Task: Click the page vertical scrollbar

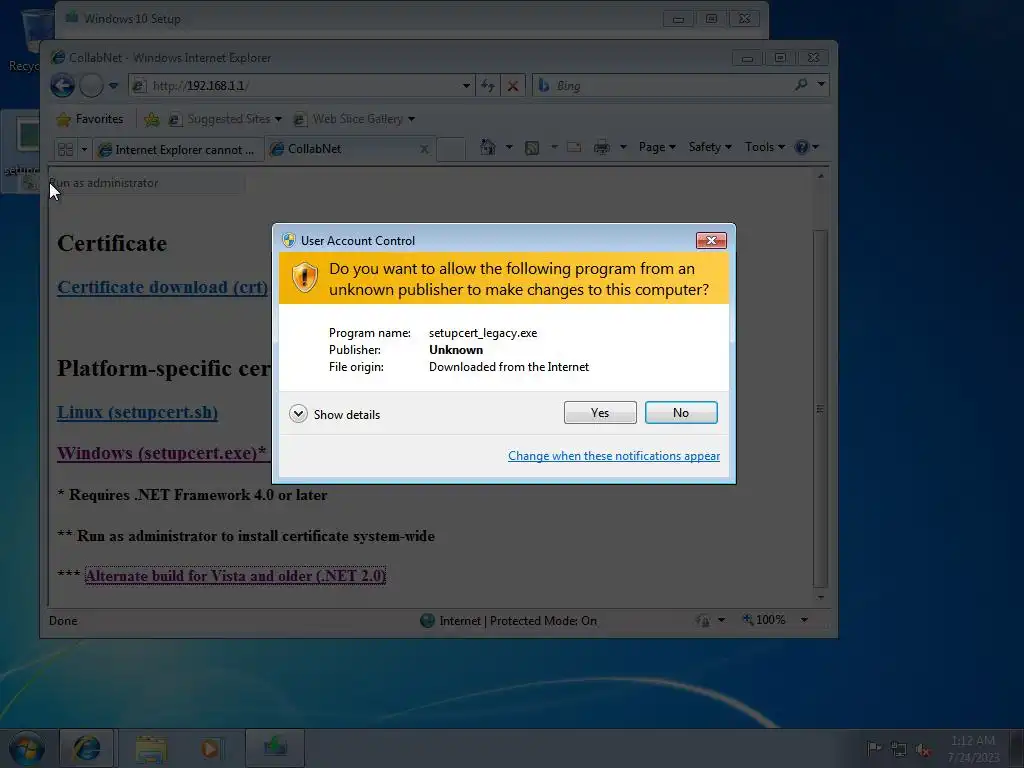Action: click(x=820, y=409)
